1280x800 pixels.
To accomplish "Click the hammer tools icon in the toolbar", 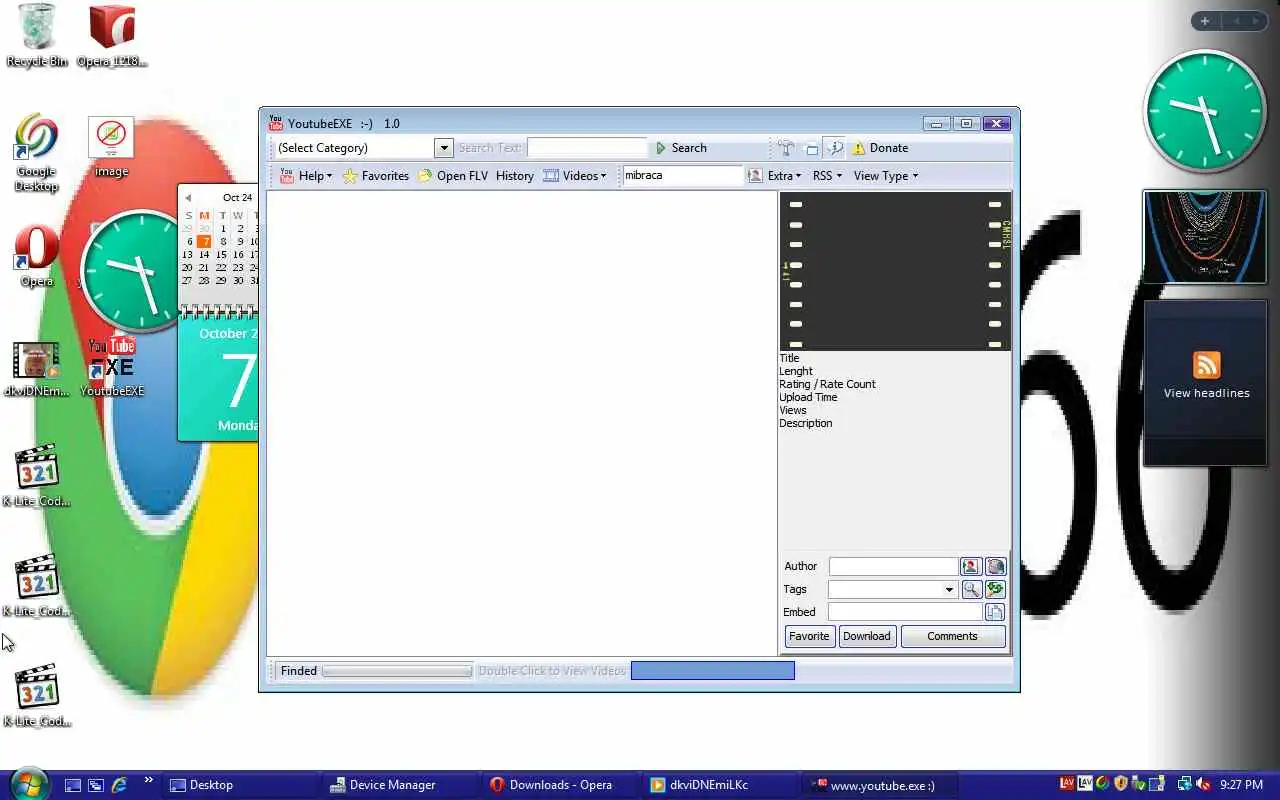I will click(786, 148).
